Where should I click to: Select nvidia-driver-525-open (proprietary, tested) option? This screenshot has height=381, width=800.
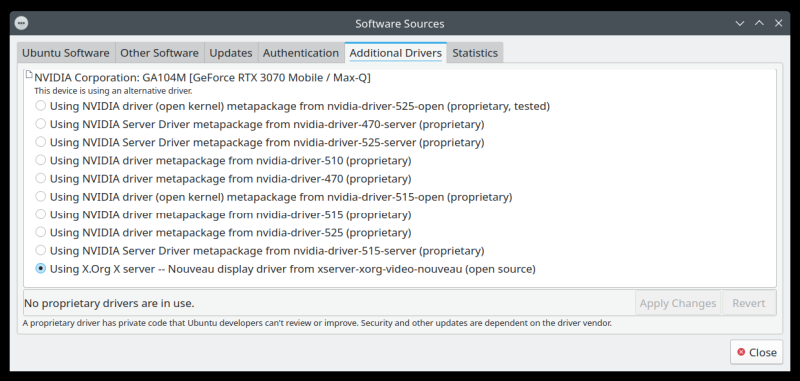(292, 106)
